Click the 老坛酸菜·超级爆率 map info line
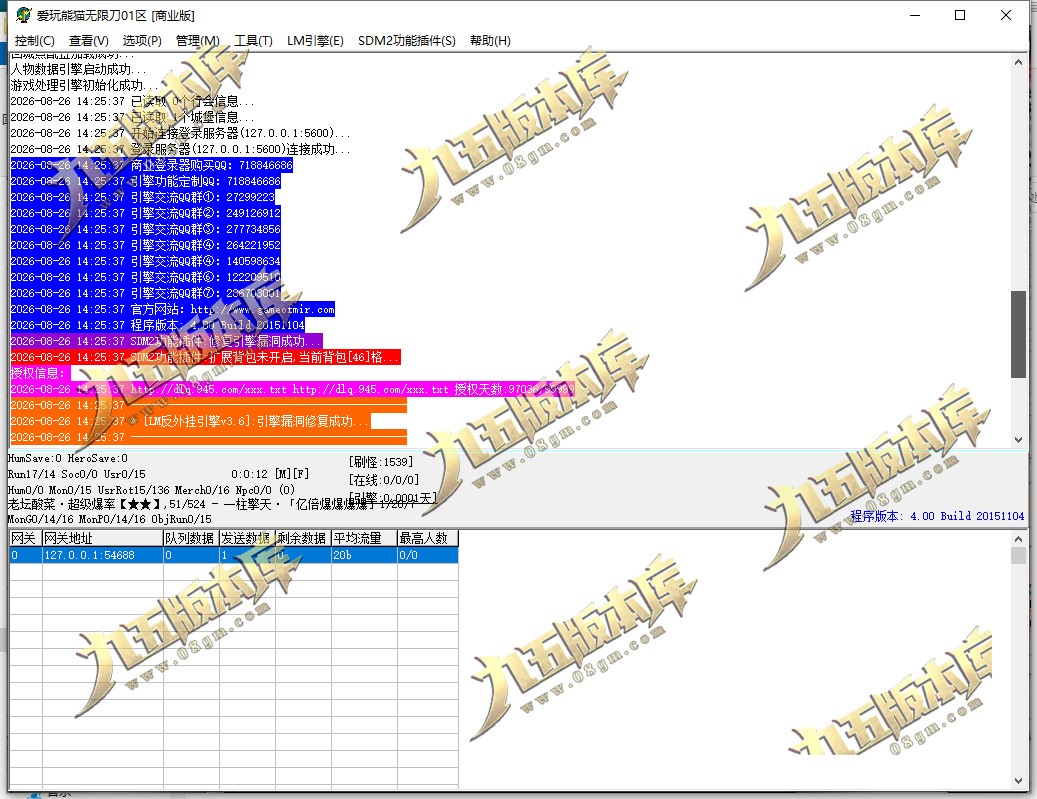Screen dimensions: 1037x799 [212, 504]
